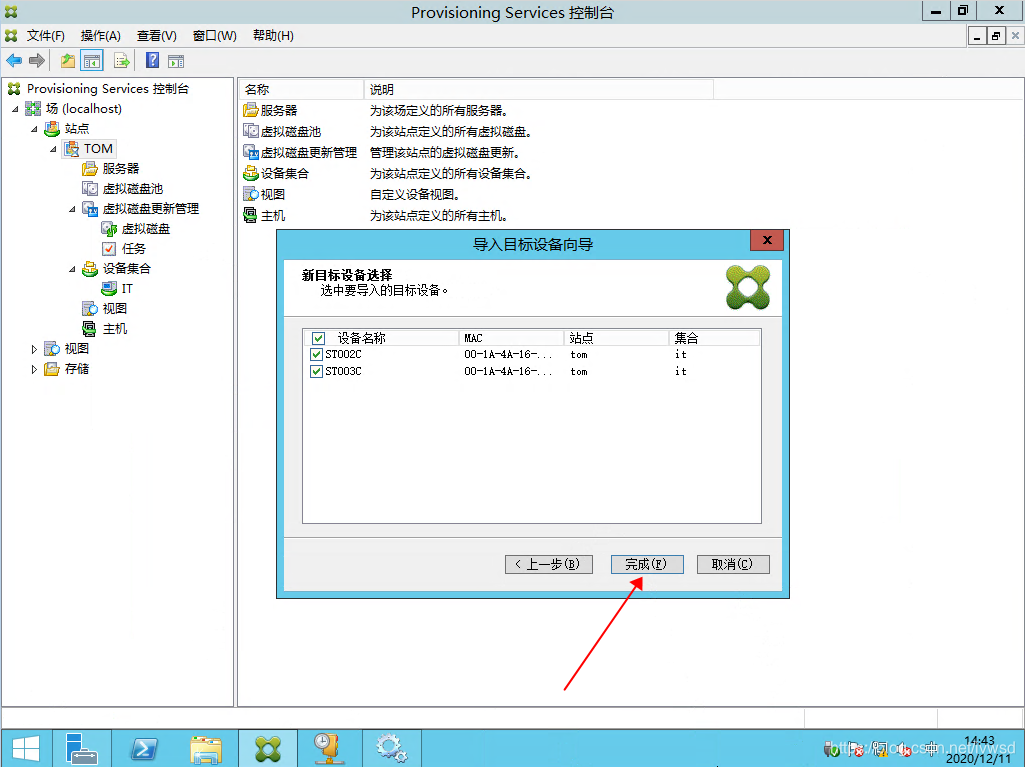1025x767 pixels.
Task: Uncheck the ST002C device checkbox
Action: tap(317, 355)
